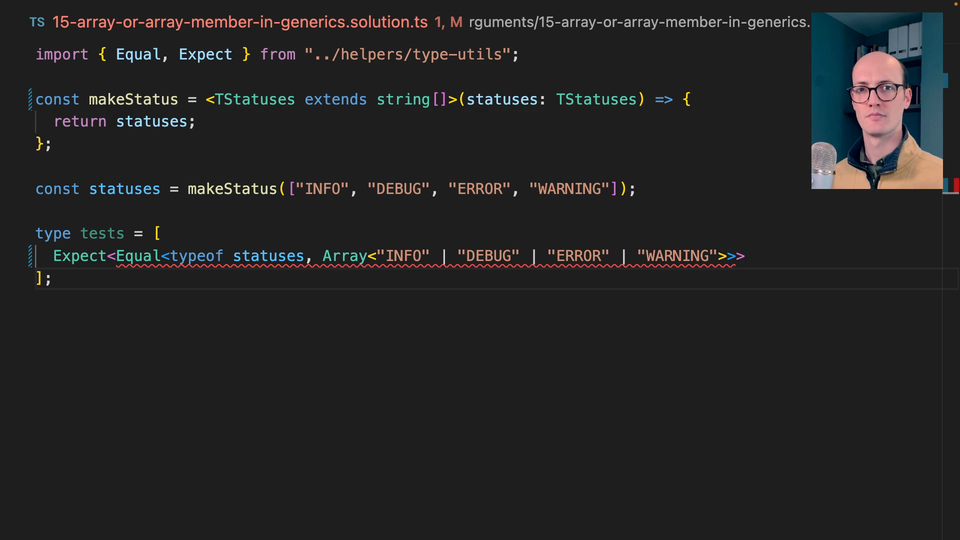Place cursor on Equal in the import statement
Screen dimensions: 960x540
click(x=138, y=54)
